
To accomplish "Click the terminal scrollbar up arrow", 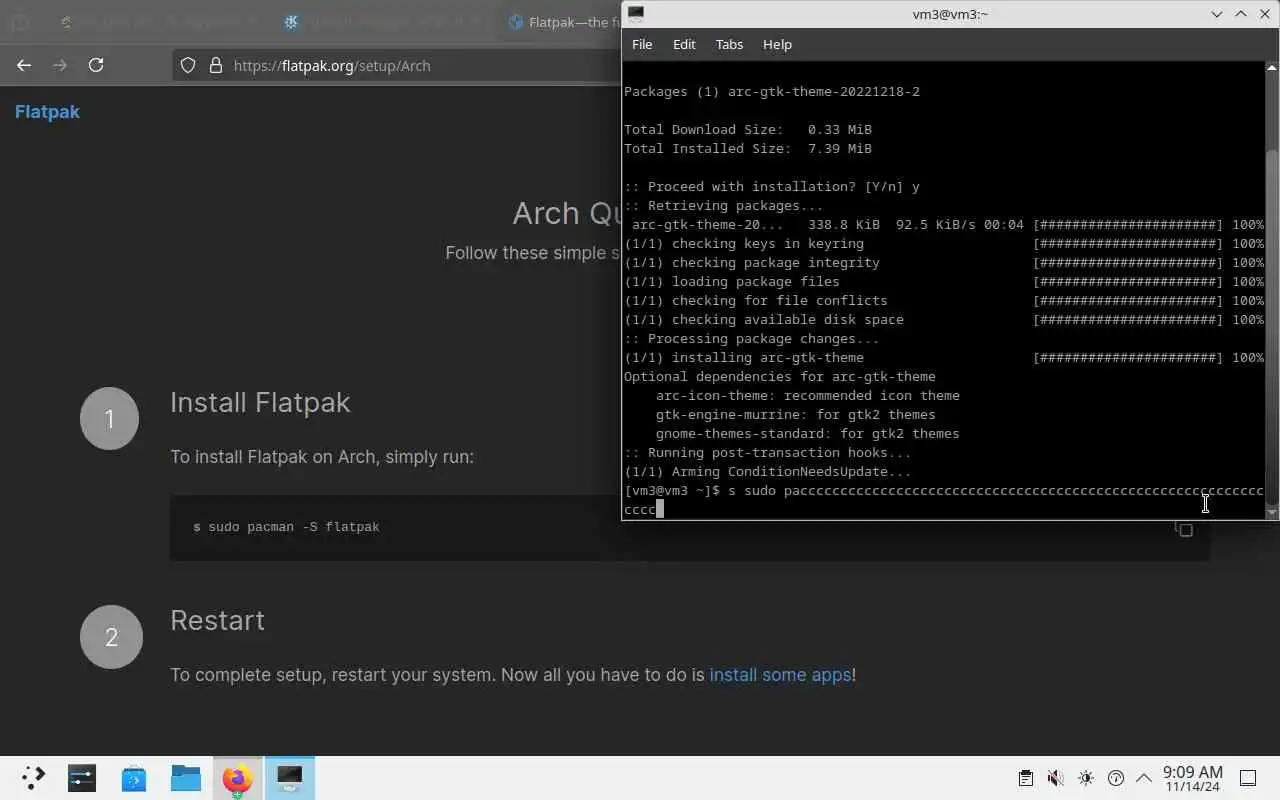I will 1271,68.
